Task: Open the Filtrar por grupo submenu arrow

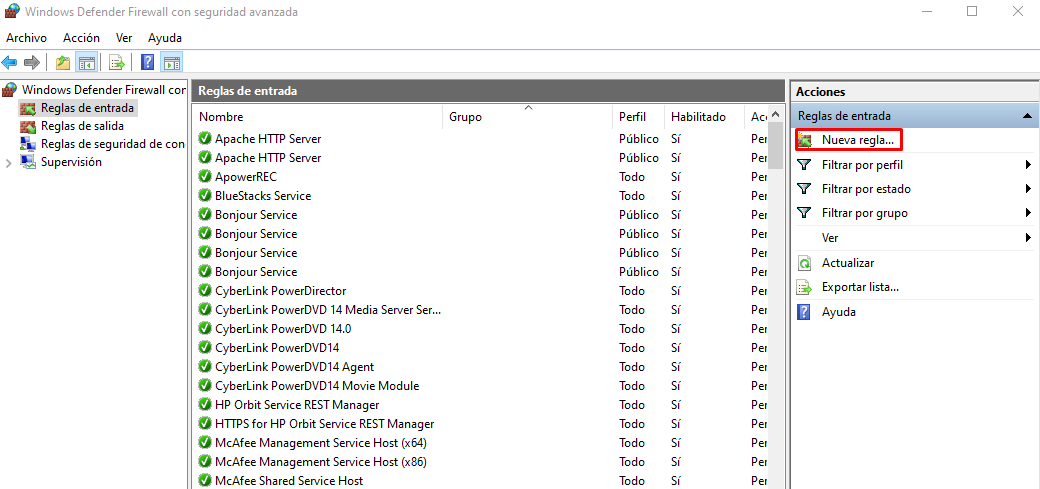Action: click(x=1028, y=213)
